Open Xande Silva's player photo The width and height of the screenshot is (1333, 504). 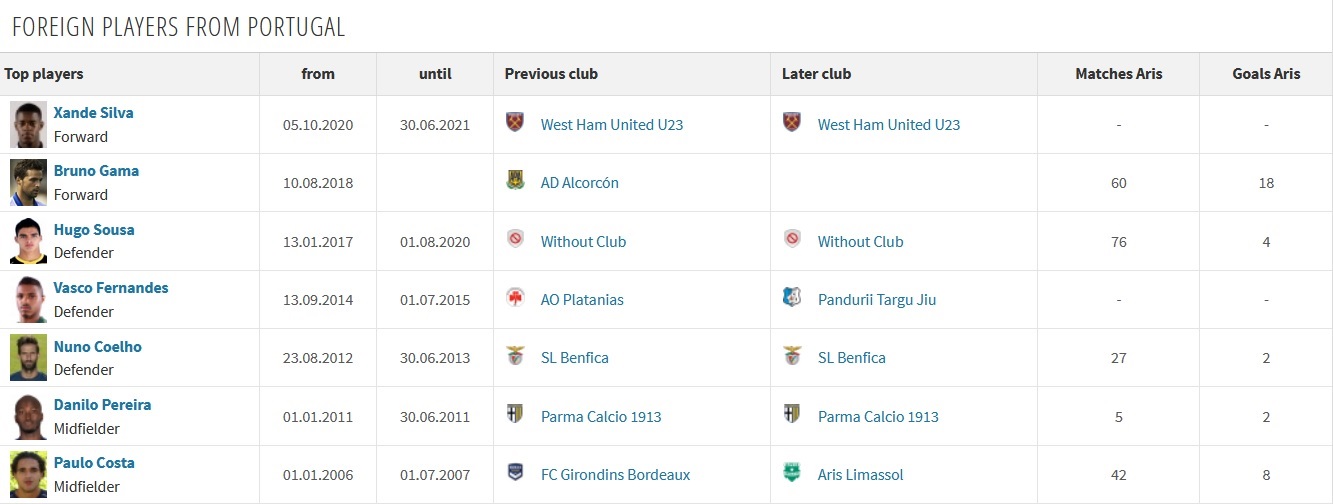click(29, 124)
